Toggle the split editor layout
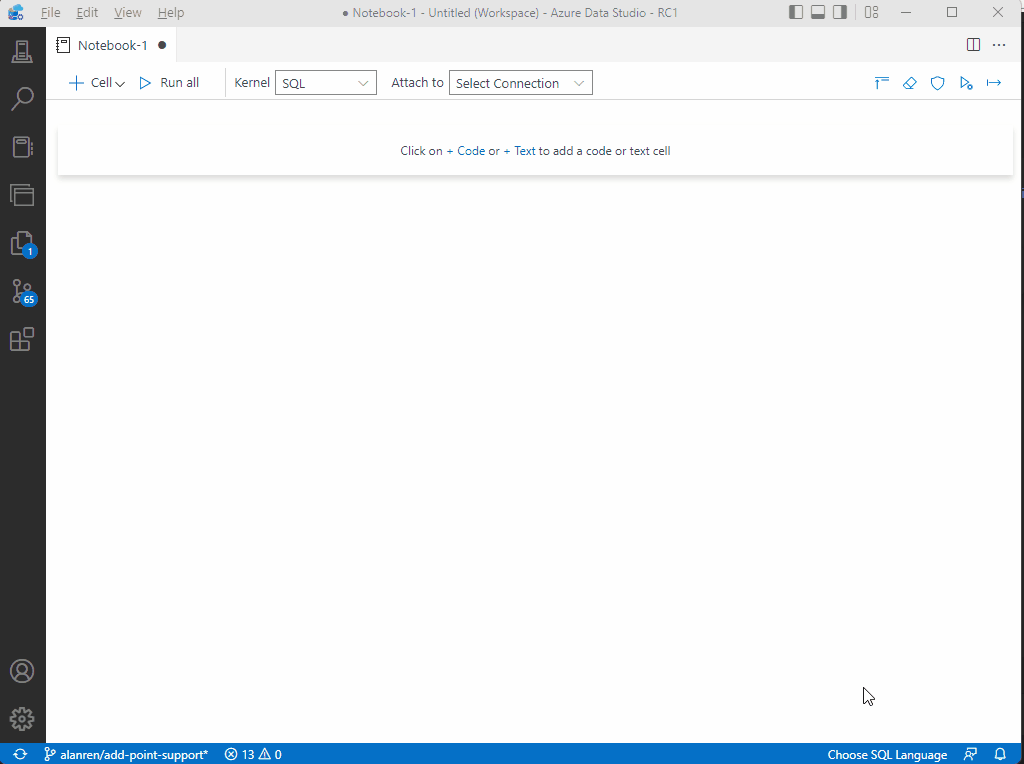The width and height of the screenshot is (1024, 764). click(972, 44)
